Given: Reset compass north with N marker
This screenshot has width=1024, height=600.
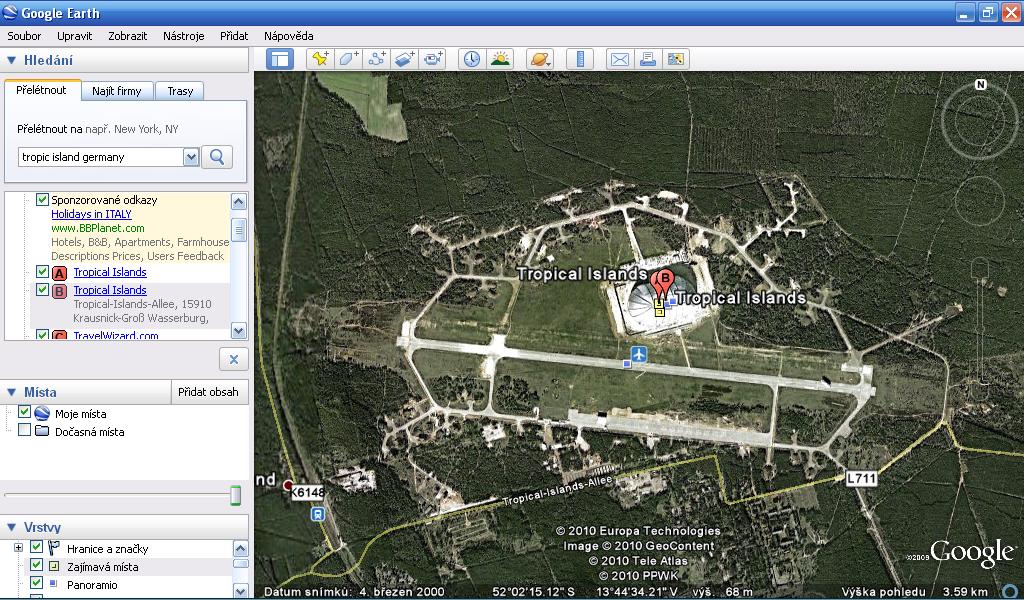Looking at the screenshot, I should point(980,85).
